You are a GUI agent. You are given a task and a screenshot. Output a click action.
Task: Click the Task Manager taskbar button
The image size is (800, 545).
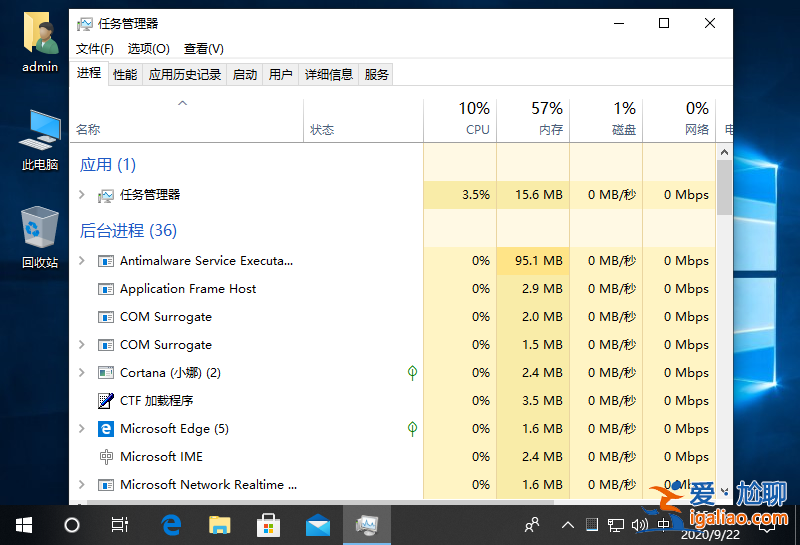(x=367, y=525)
